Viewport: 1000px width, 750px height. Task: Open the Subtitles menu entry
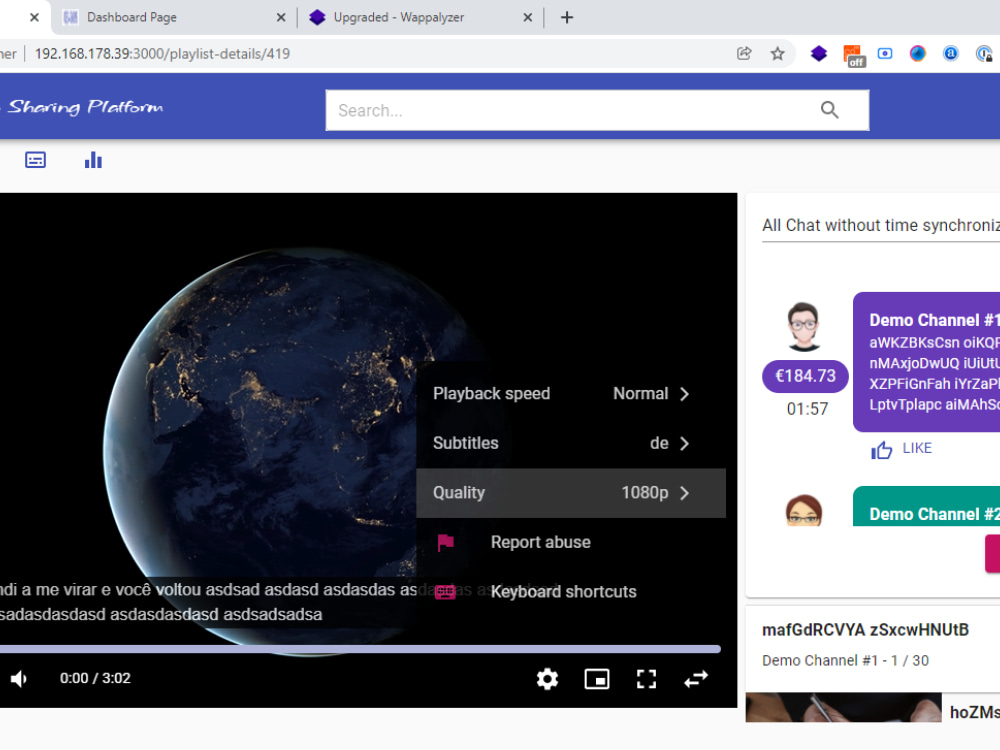571,443
